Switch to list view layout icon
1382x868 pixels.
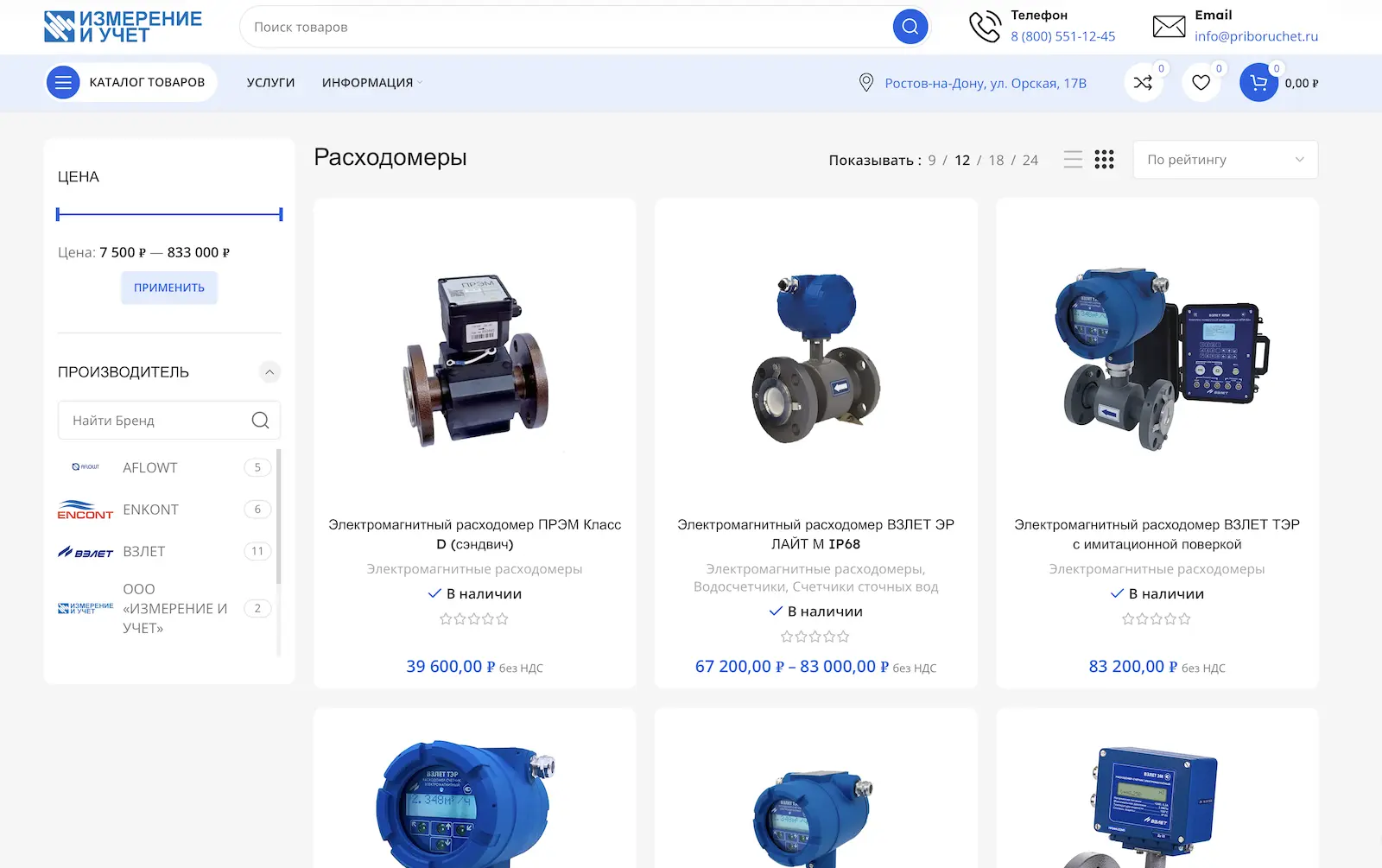(x=1073, y=160)
